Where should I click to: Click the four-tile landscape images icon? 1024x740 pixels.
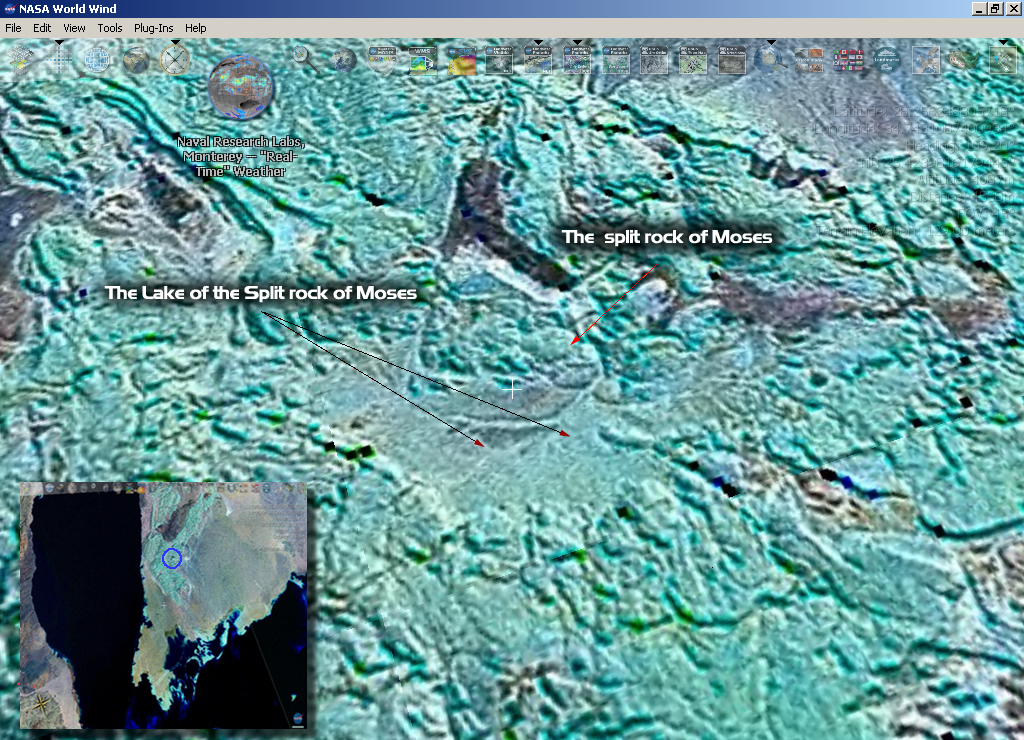coord(810,59)
